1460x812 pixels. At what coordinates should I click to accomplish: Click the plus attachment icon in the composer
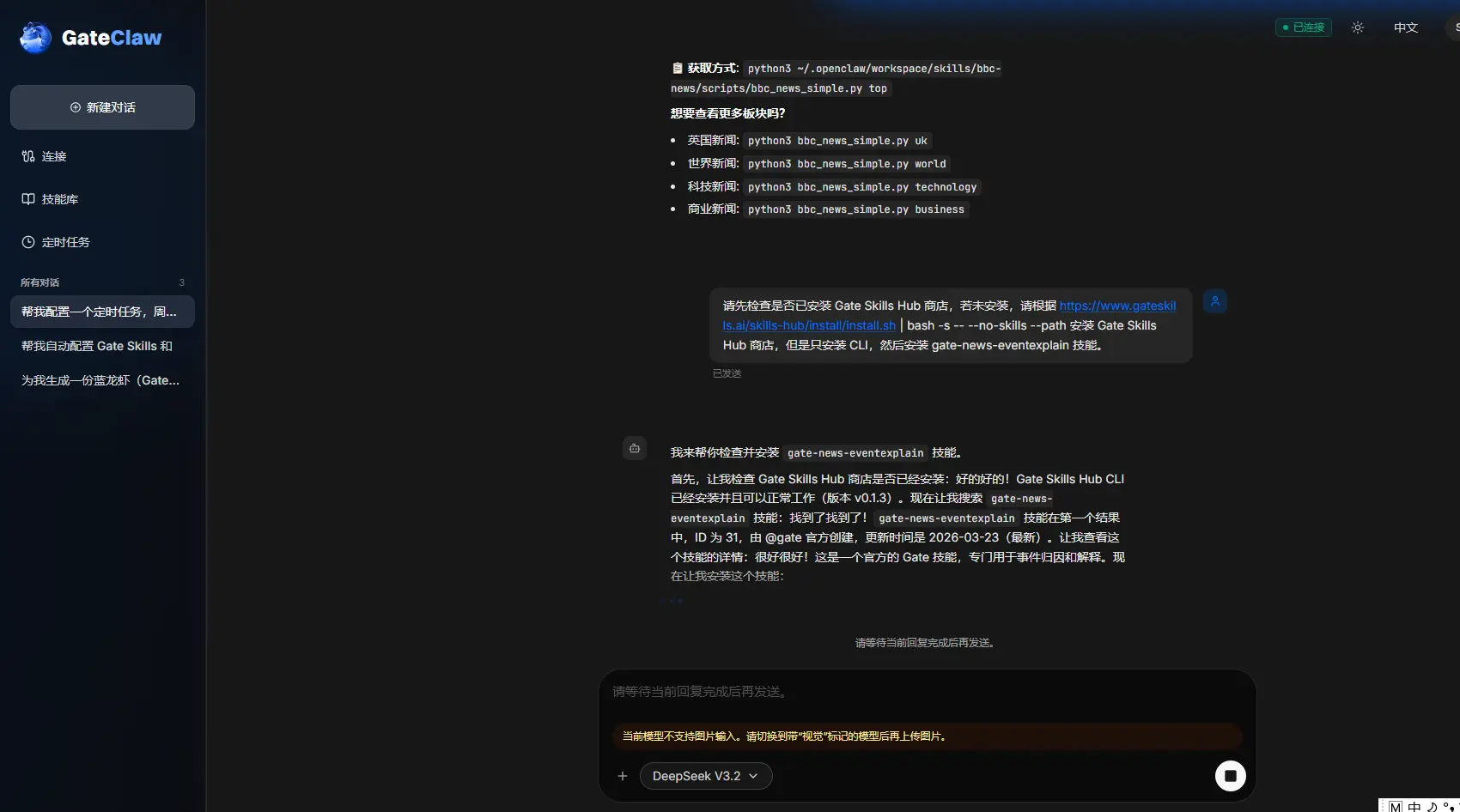623,776
